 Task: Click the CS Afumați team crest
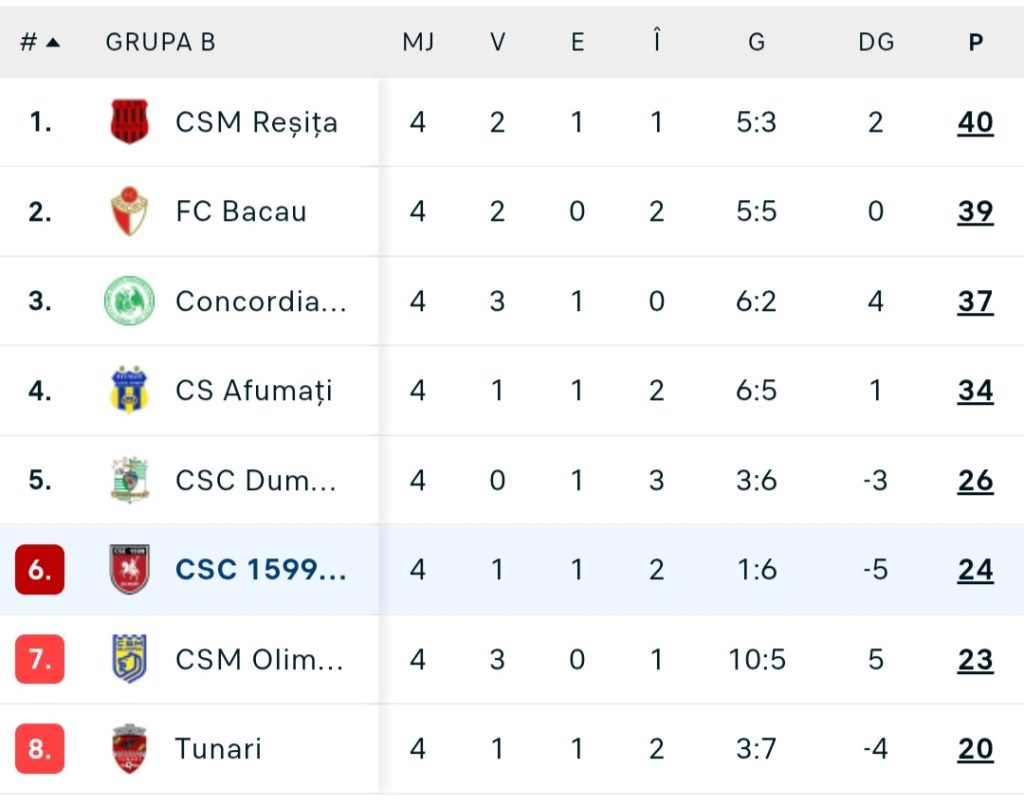(129, 390)
